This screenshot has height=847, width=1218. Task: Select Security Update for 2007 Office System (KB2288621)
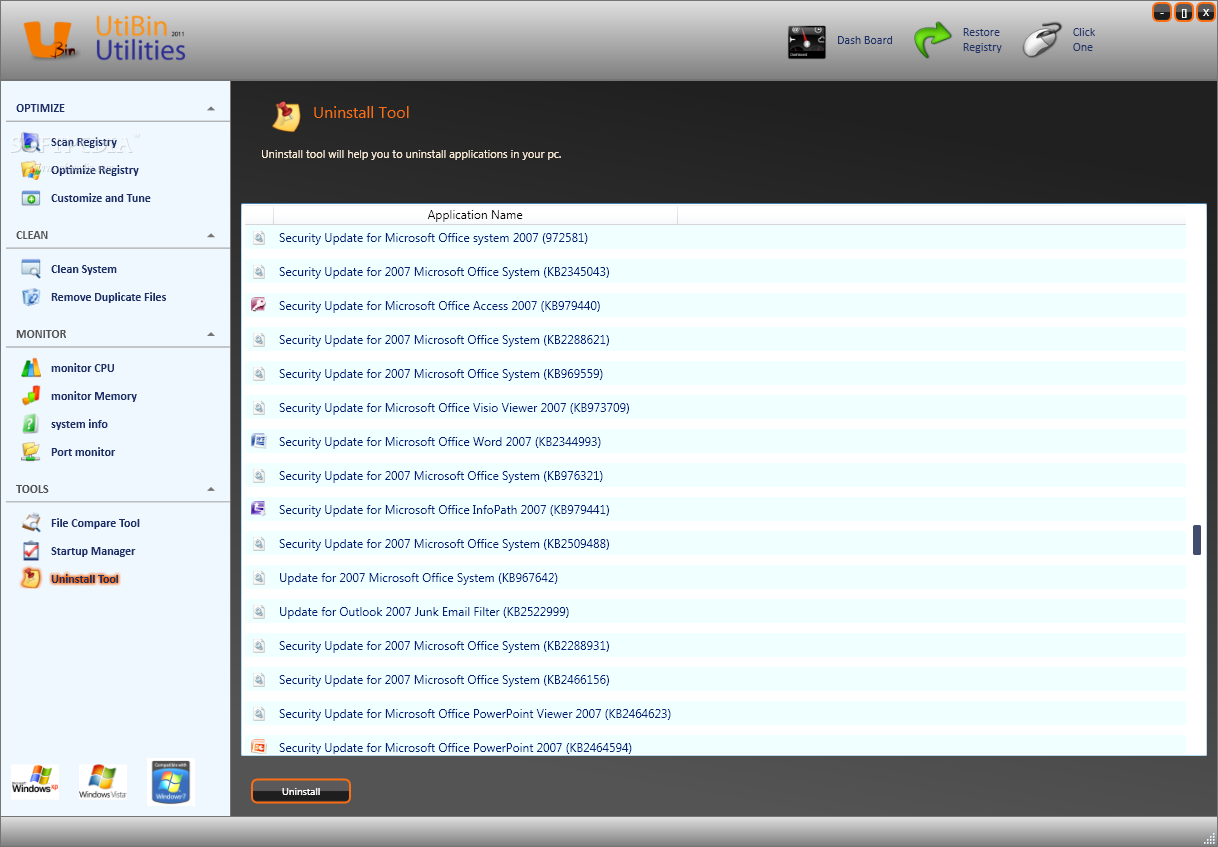(444, 340)
